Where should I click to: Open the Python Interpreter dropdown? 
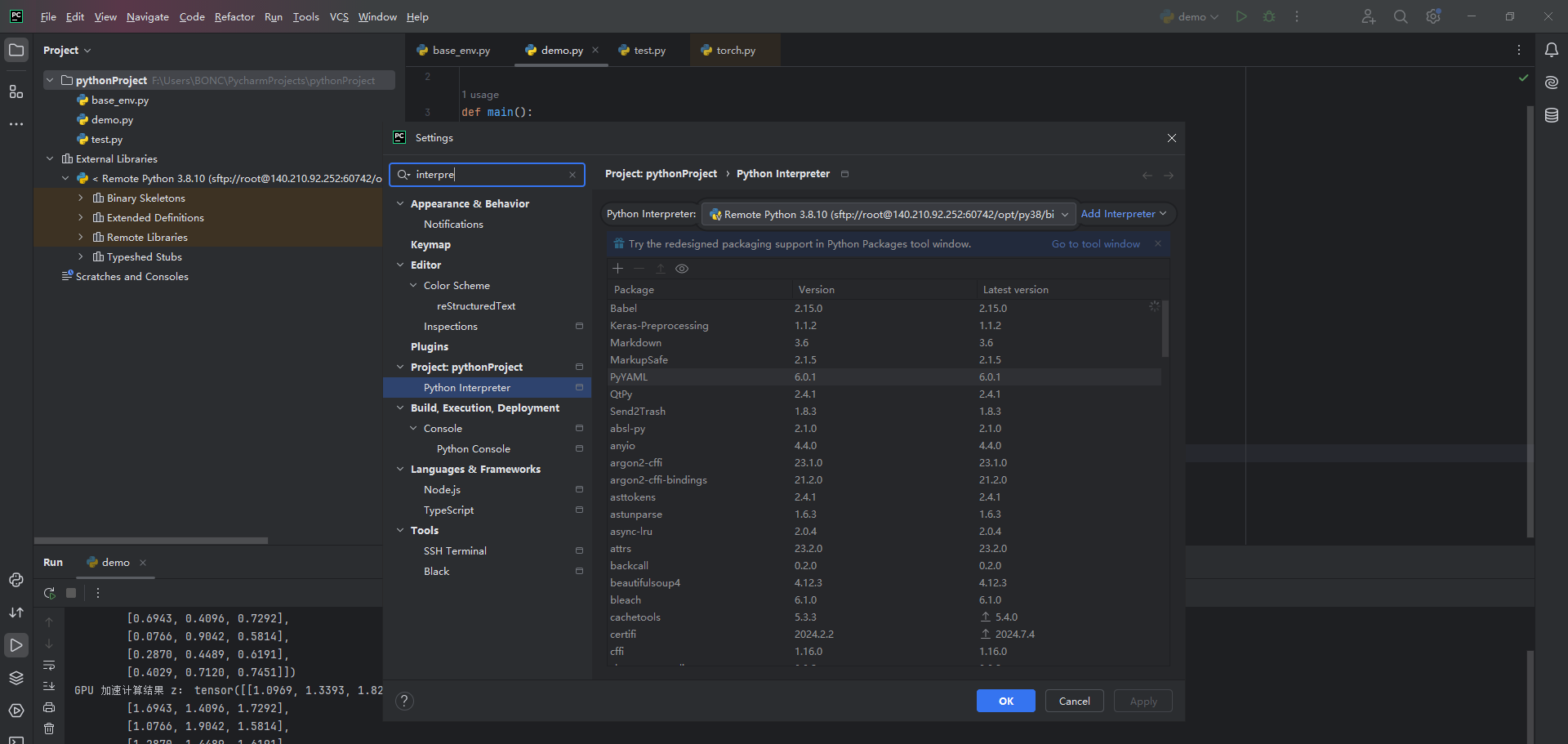(889, 214)
